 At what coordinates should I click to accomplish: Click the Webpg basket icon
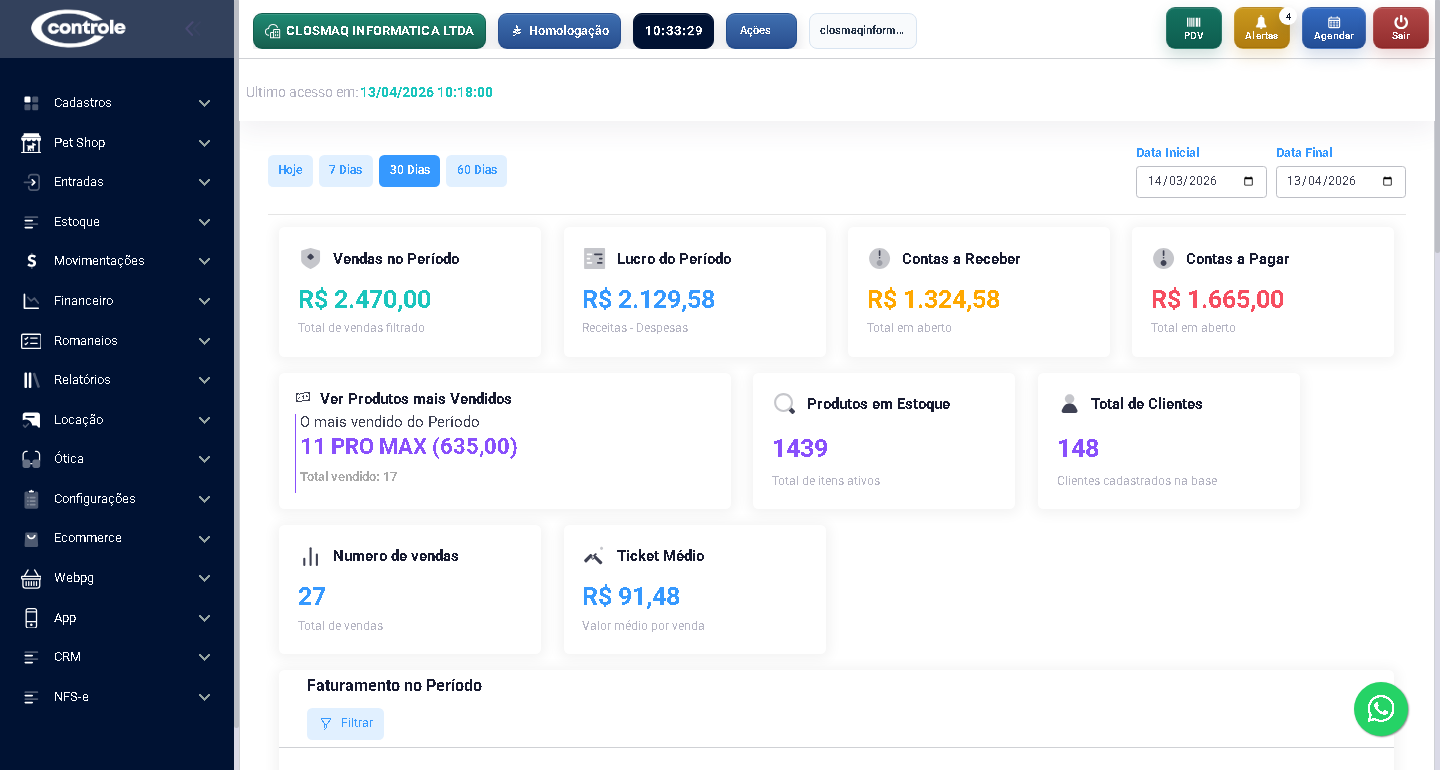[x=31, y=578]
